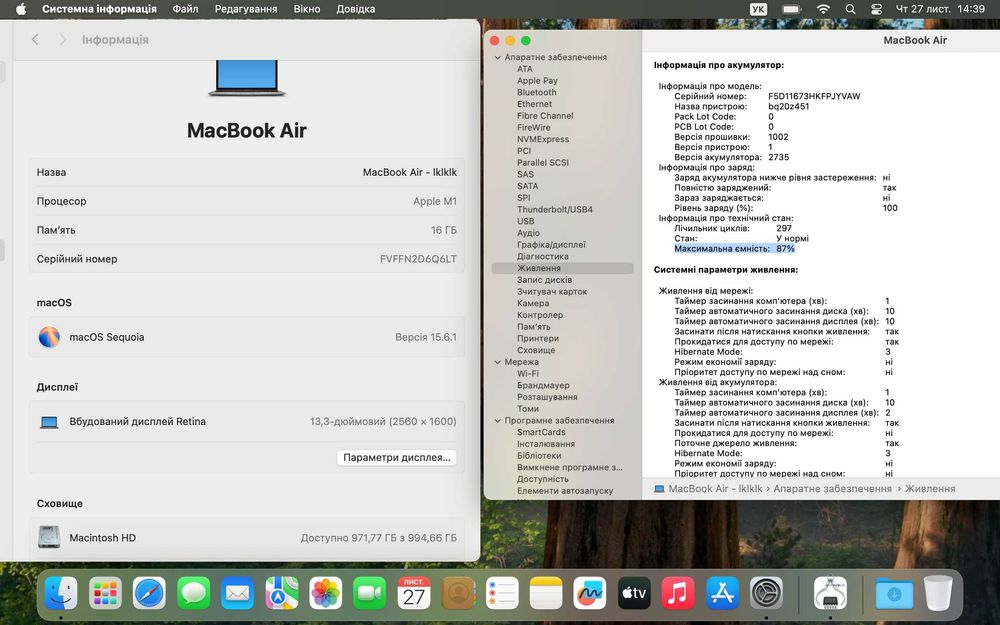Image resolution: width=1000 pixels, height=625 pixels.
Task: Open App Store in the Dock
Action: (722, 593)
